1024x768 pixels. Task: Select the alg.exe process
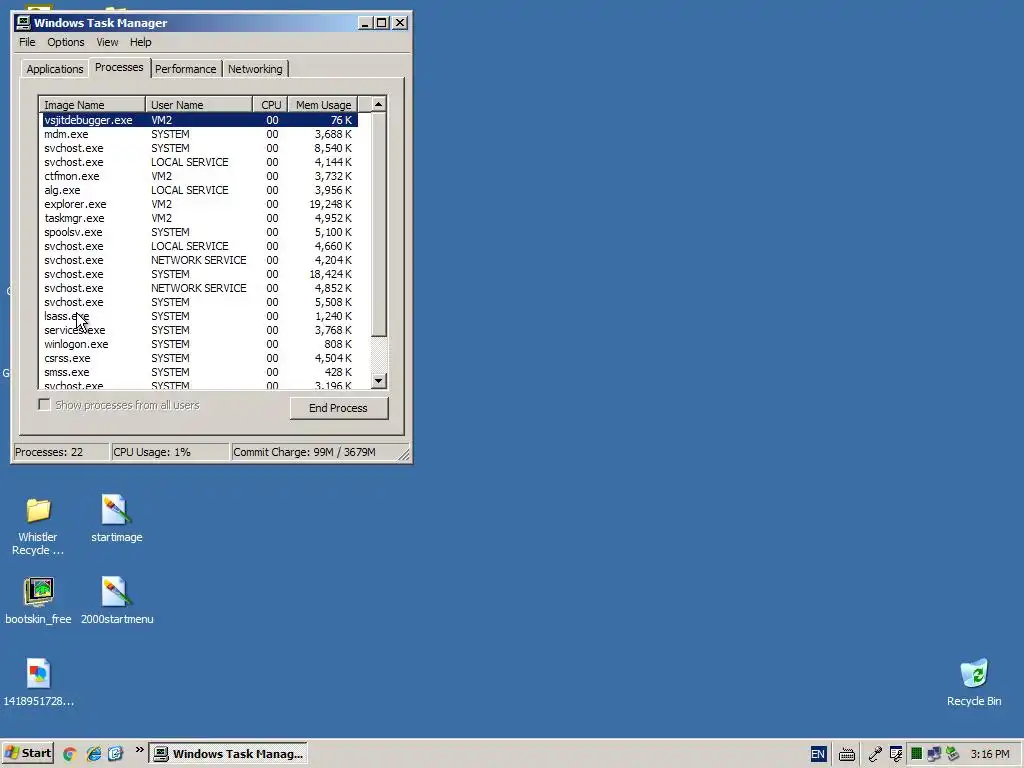(x=199, y=190)
